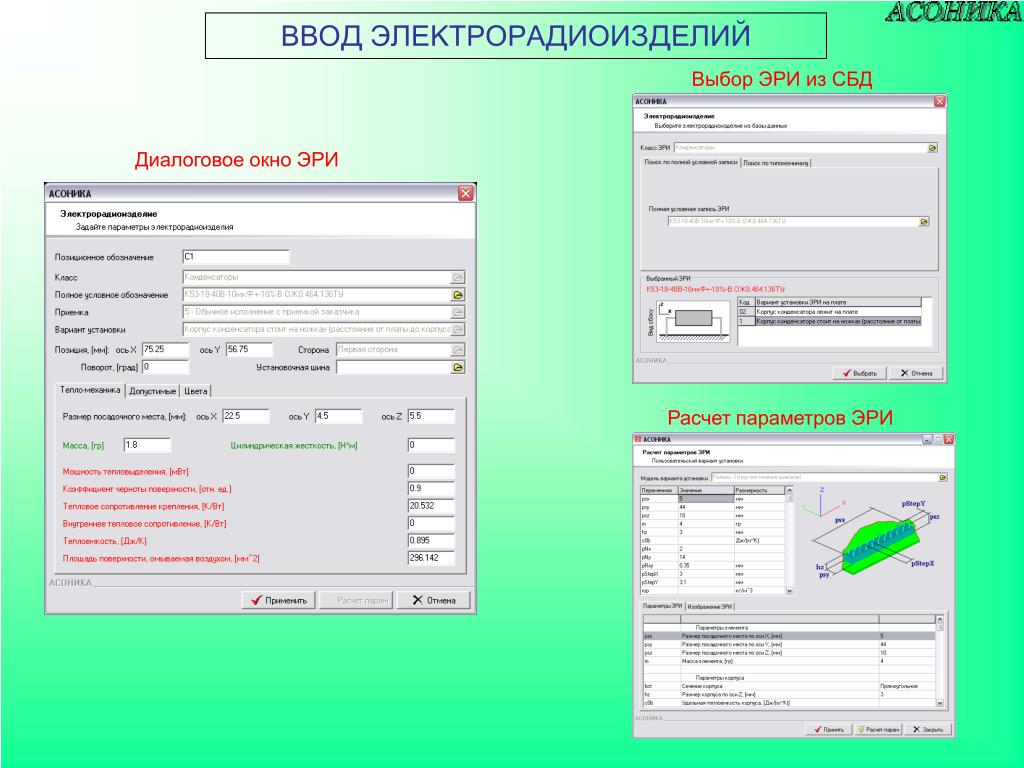Viewport: 1024px width, 768px height.
Task: Click the Позиция ось Y field 56.75
Action: (x=249, y=349)
